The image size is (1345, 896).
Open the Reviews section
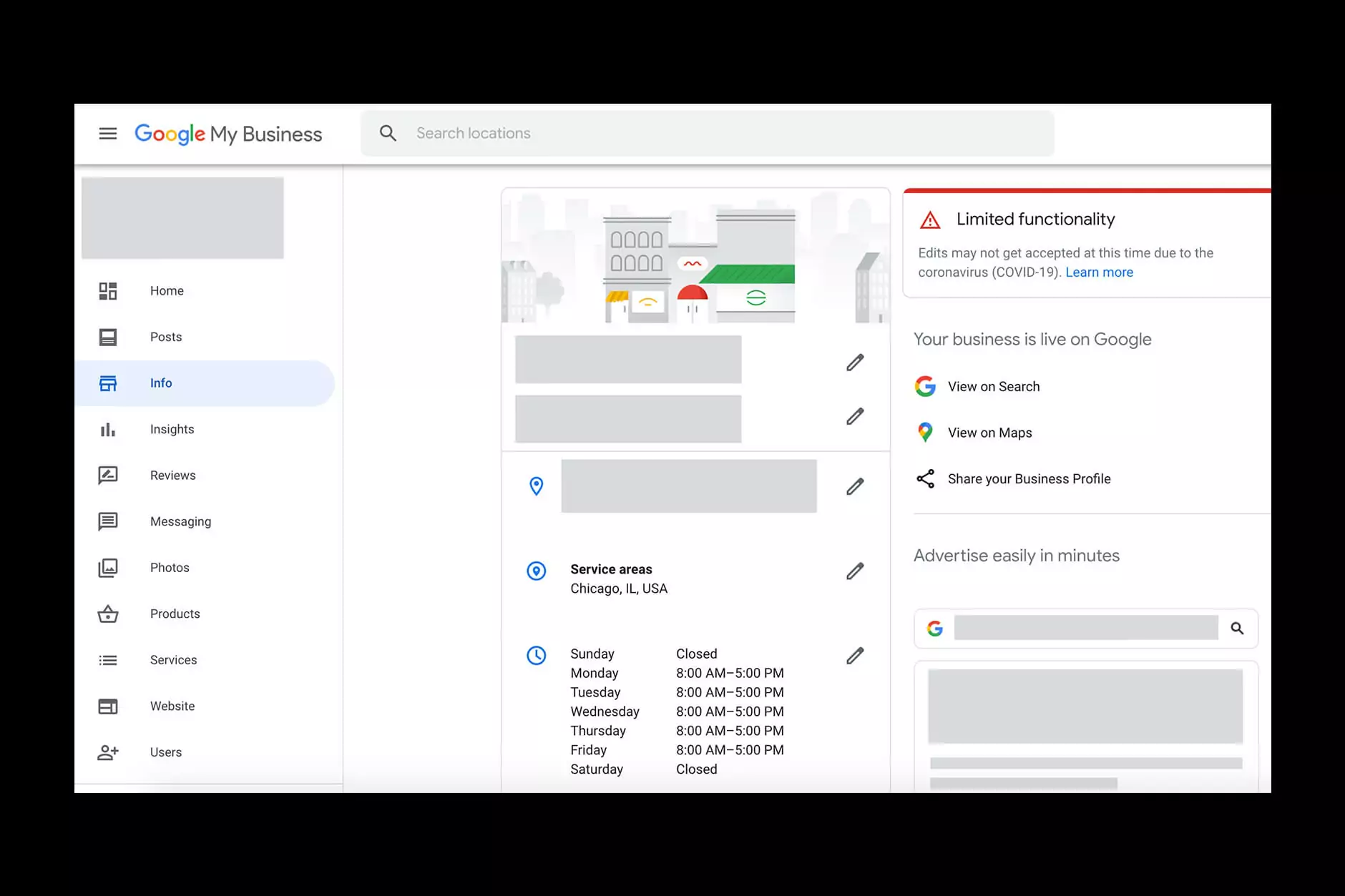(172, 476)
